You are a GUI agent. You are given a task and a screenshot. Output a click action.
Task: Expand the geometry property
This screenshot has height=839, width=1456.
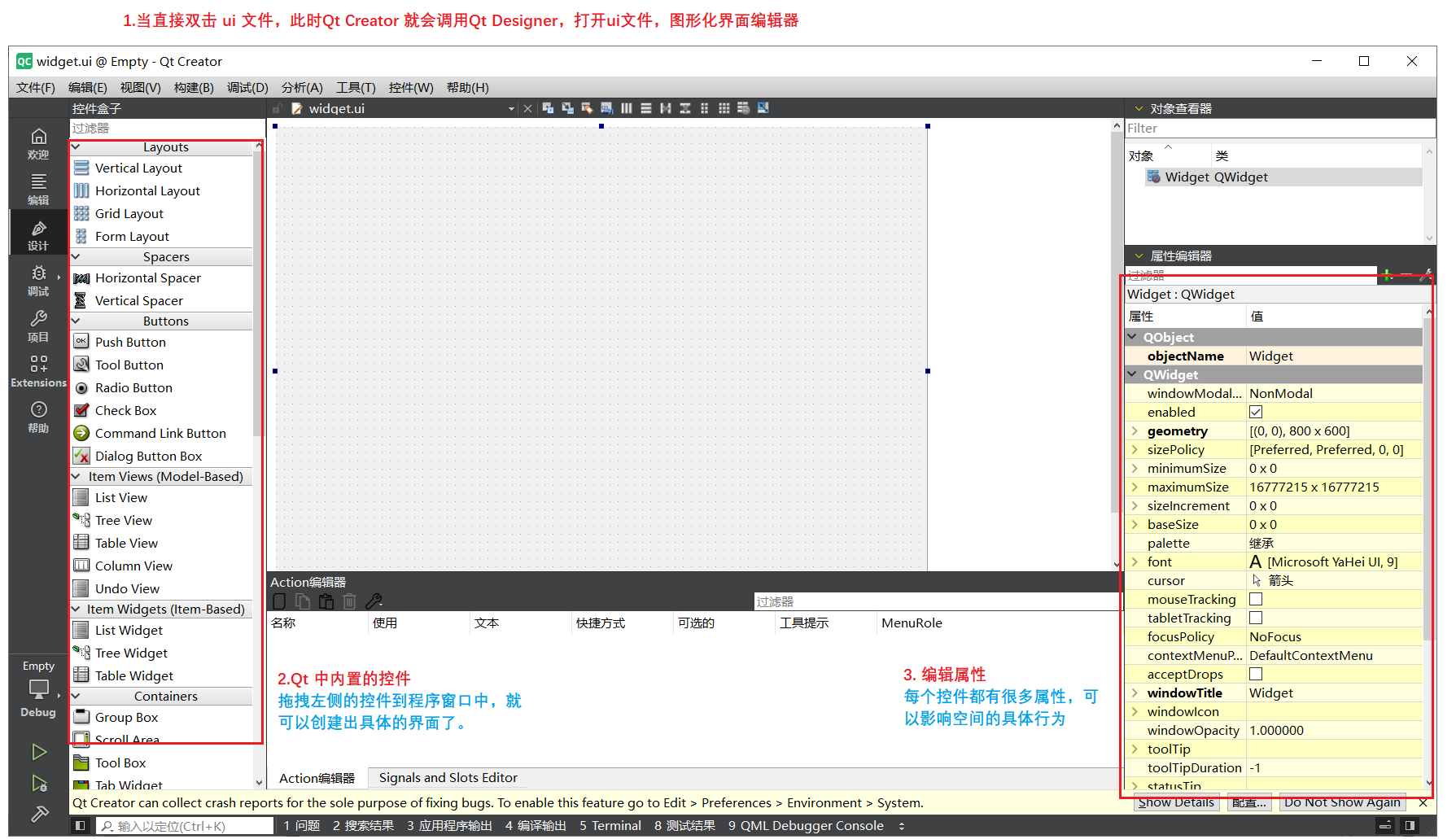(1135, 431)
